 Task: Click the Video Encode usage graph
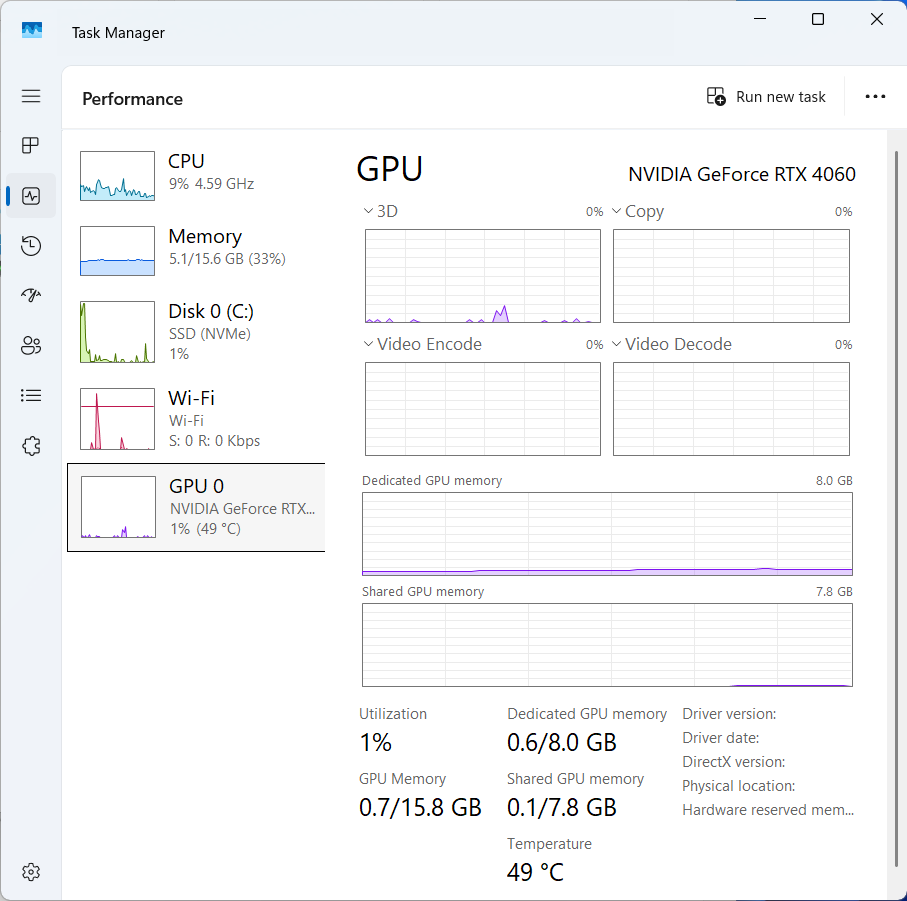click(x=483, y=409)
